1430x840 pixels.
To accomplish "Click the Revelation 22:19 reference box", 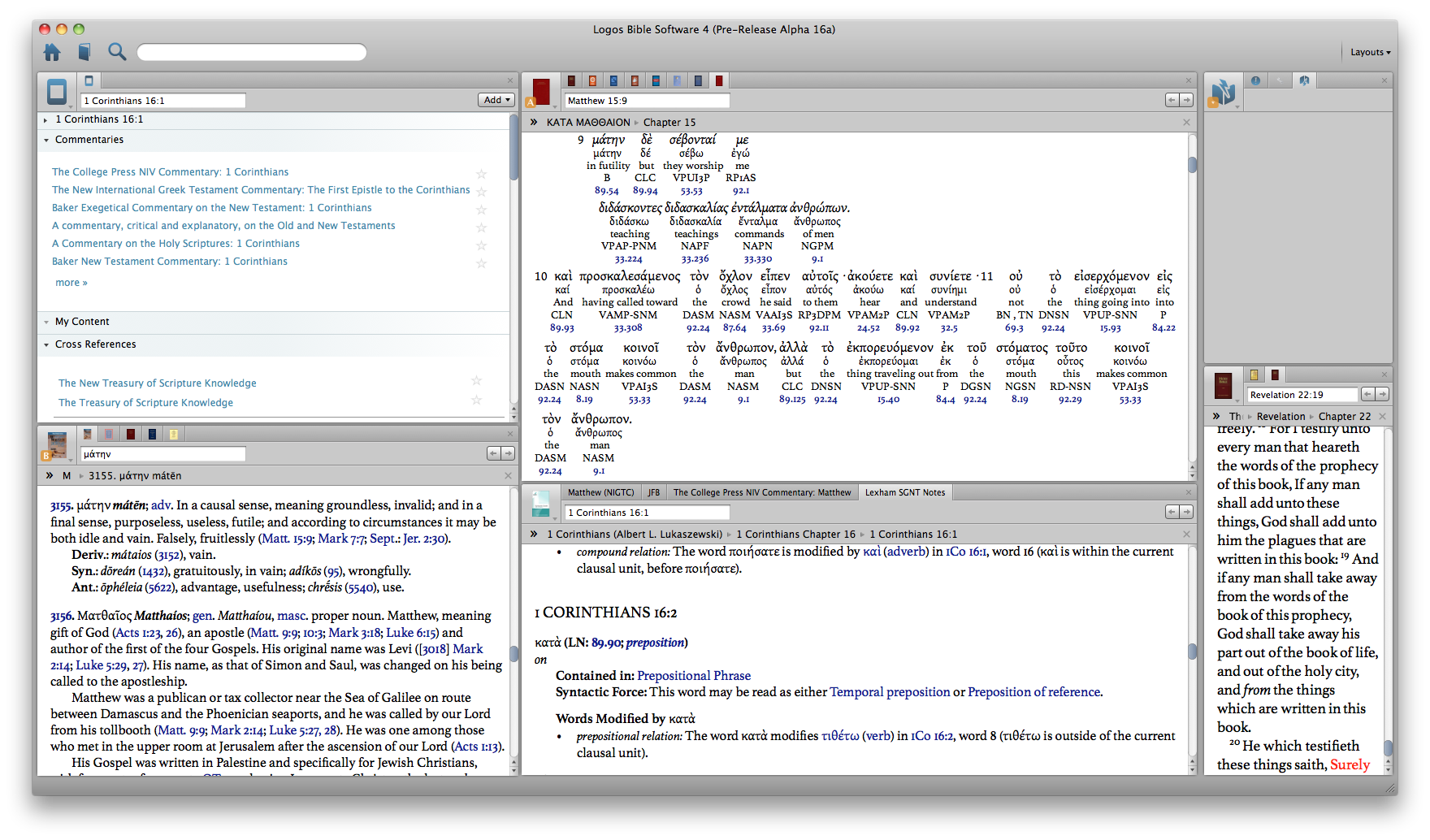I will pyautogui.click(x=1302, y=395).
